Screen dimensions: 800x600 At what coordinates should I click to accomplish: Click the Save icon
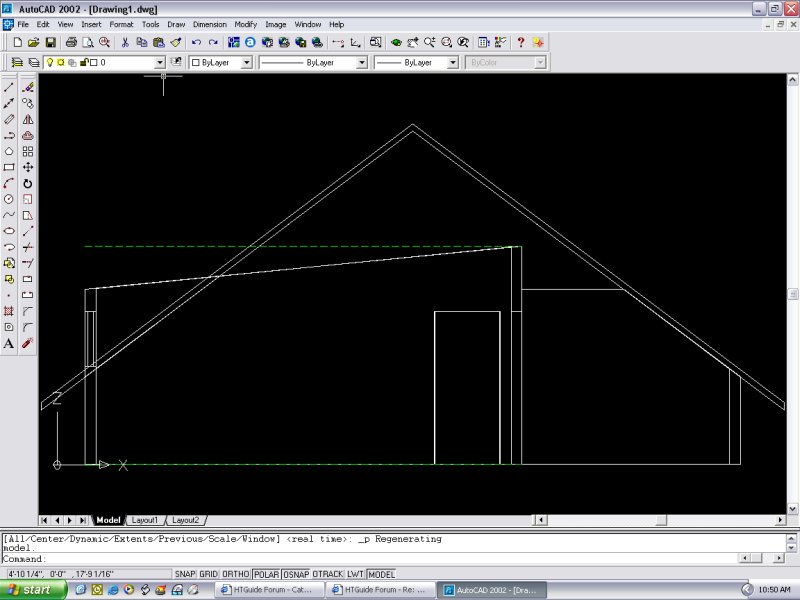(50, 42)
